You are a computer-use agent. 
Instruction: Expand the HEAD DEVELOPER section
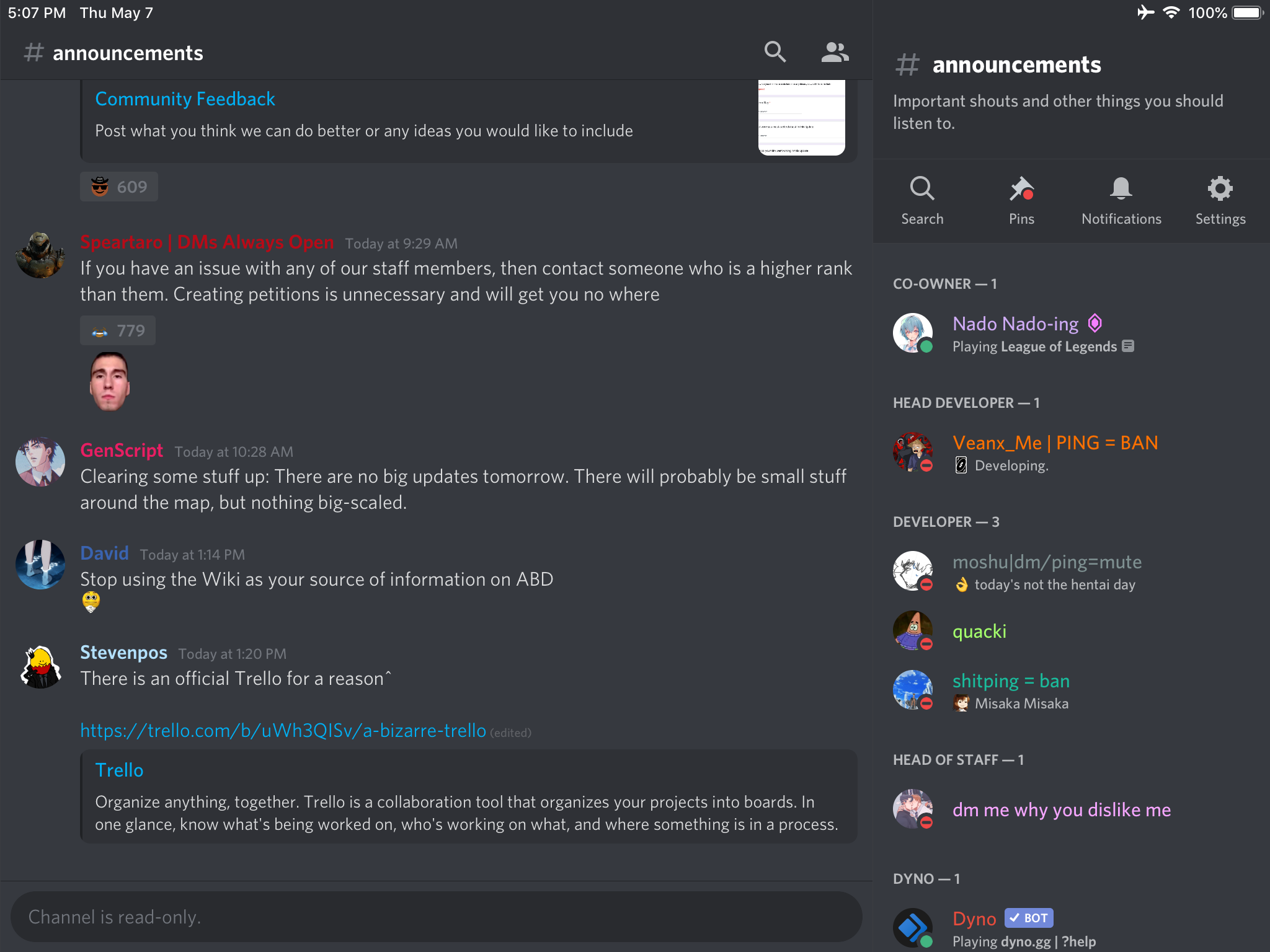966,402
